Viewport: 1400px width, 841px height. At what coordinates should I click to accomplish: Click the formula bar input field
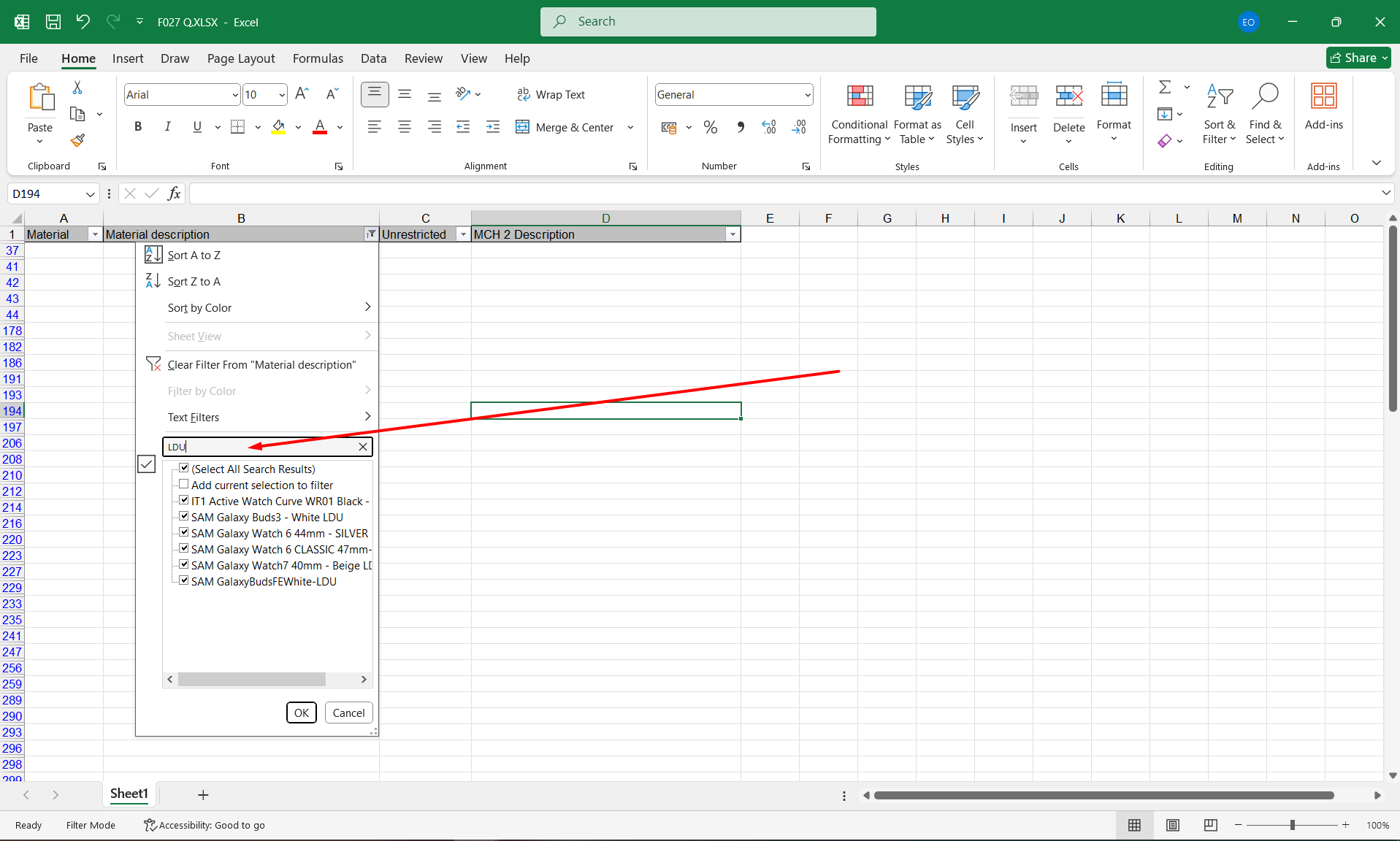[781, 193]
